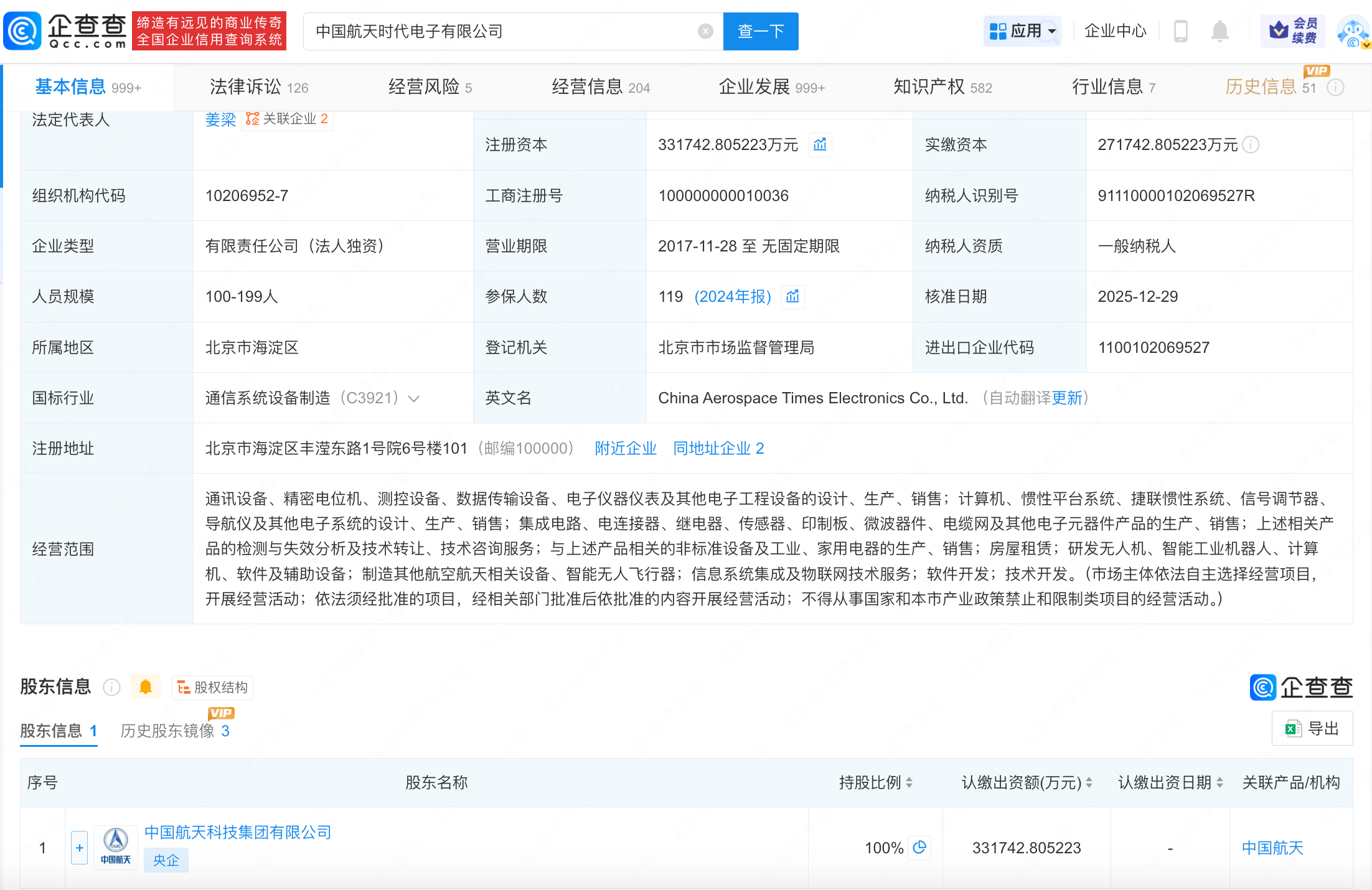Clear the search box with X icon
Screen dimensions: 1372x890
click(x=705, y=31)
